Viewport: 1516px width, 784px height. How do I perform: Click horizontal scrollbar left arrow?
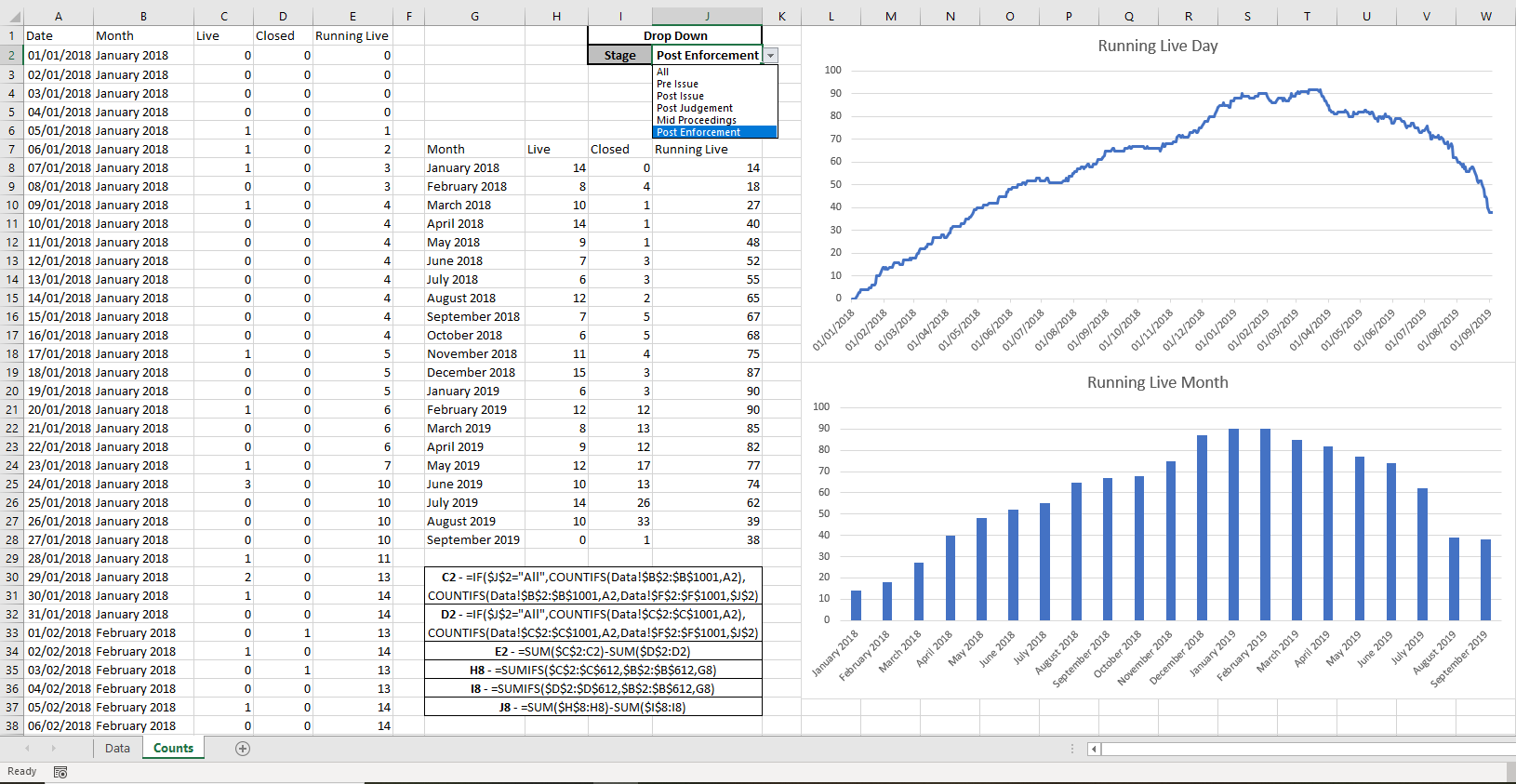[x=1095, y=749]
